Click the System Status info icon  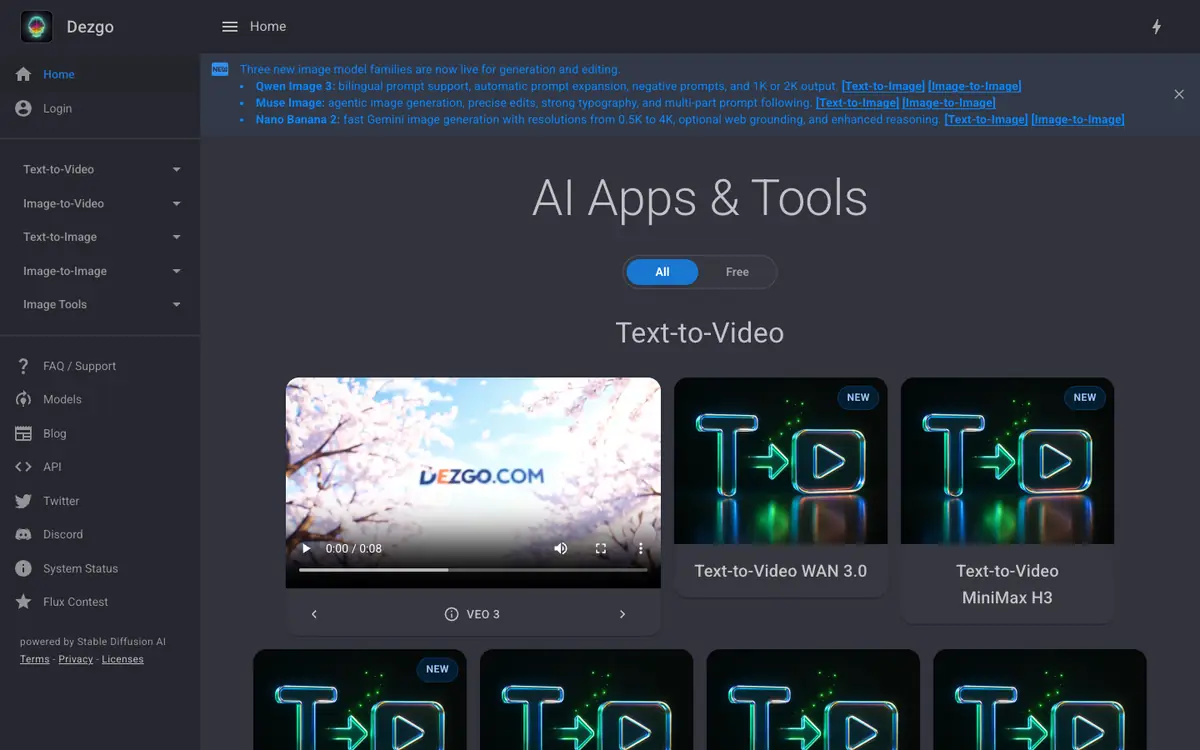(x=24, y=568)
